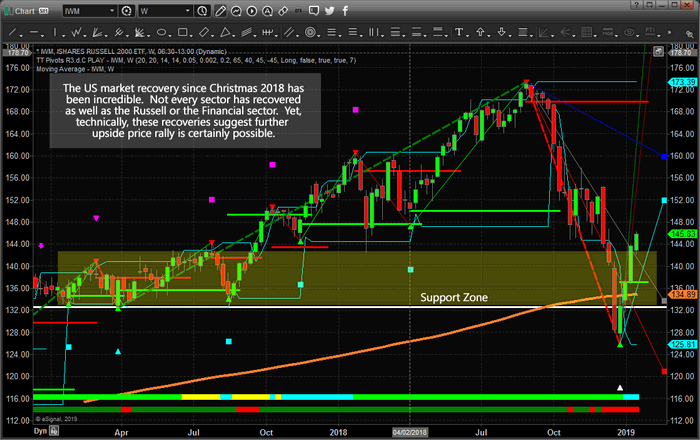Click the pop-out window button
The image size is (700, 440).
[649, 5]
